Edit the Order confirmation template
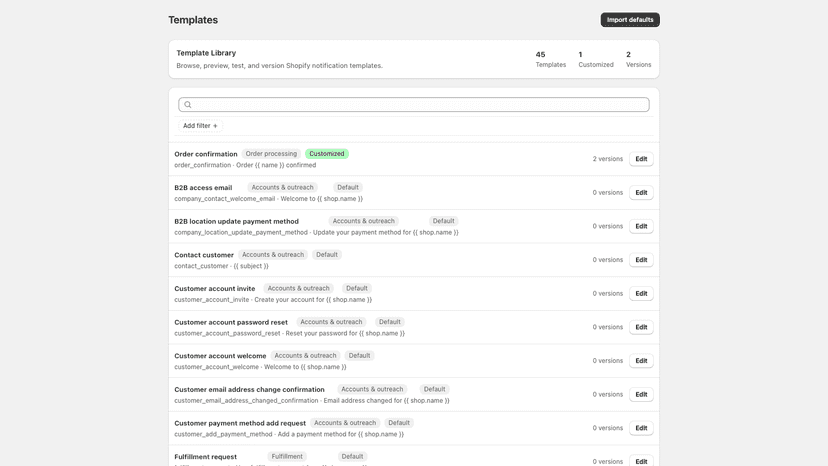828x466 pixels. 641,159
